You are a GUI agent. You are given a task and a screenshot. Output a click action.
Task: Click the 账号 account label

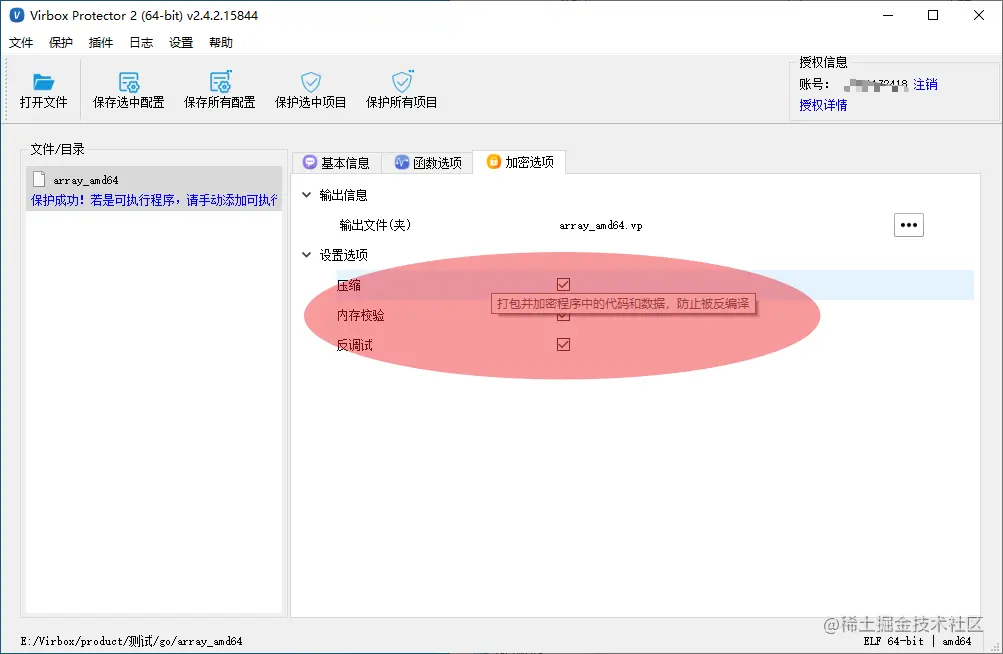[814, 84]
